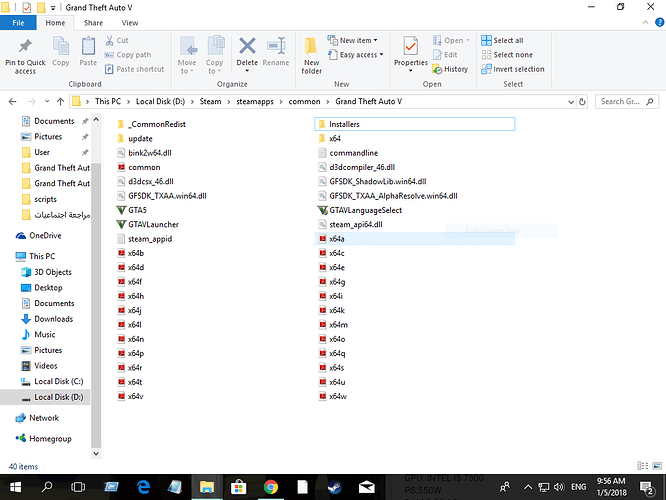Click the Copy ribbon icon
Screen dimensions: 666x500
pos(61,47)
